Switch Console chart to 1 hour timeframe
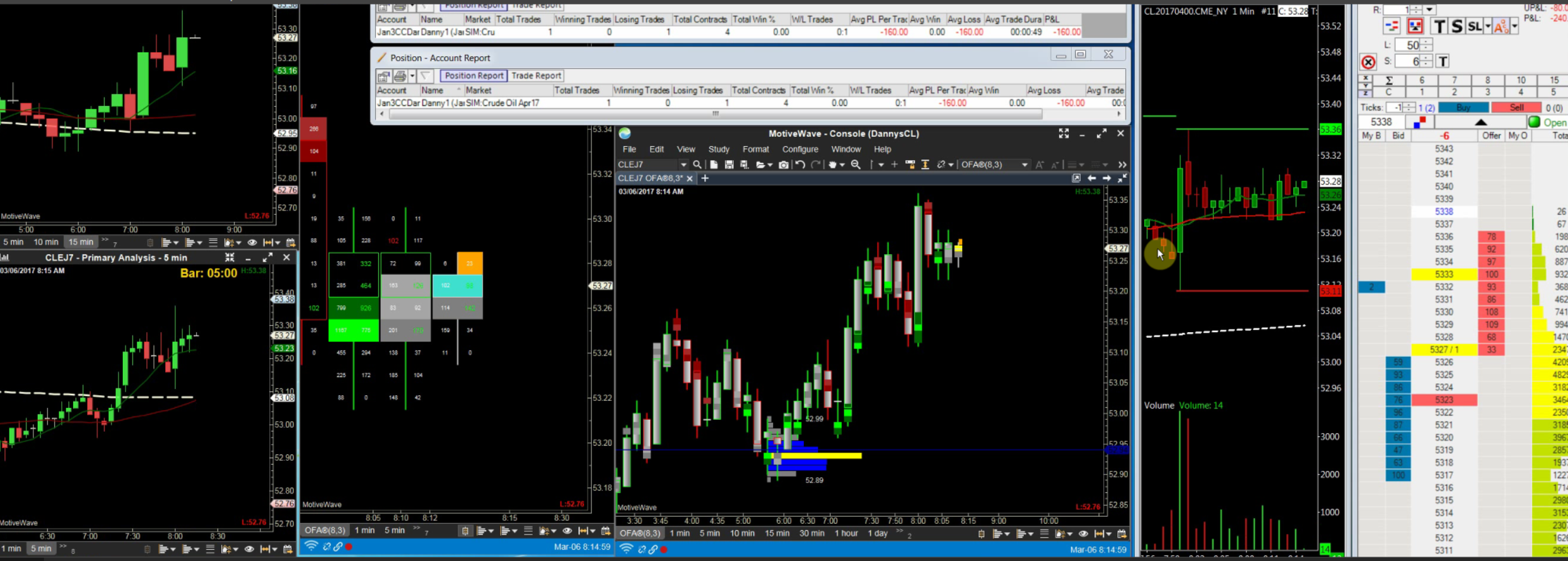The width and height of the screenshot is (1568, 561). (x=846, y=533)
